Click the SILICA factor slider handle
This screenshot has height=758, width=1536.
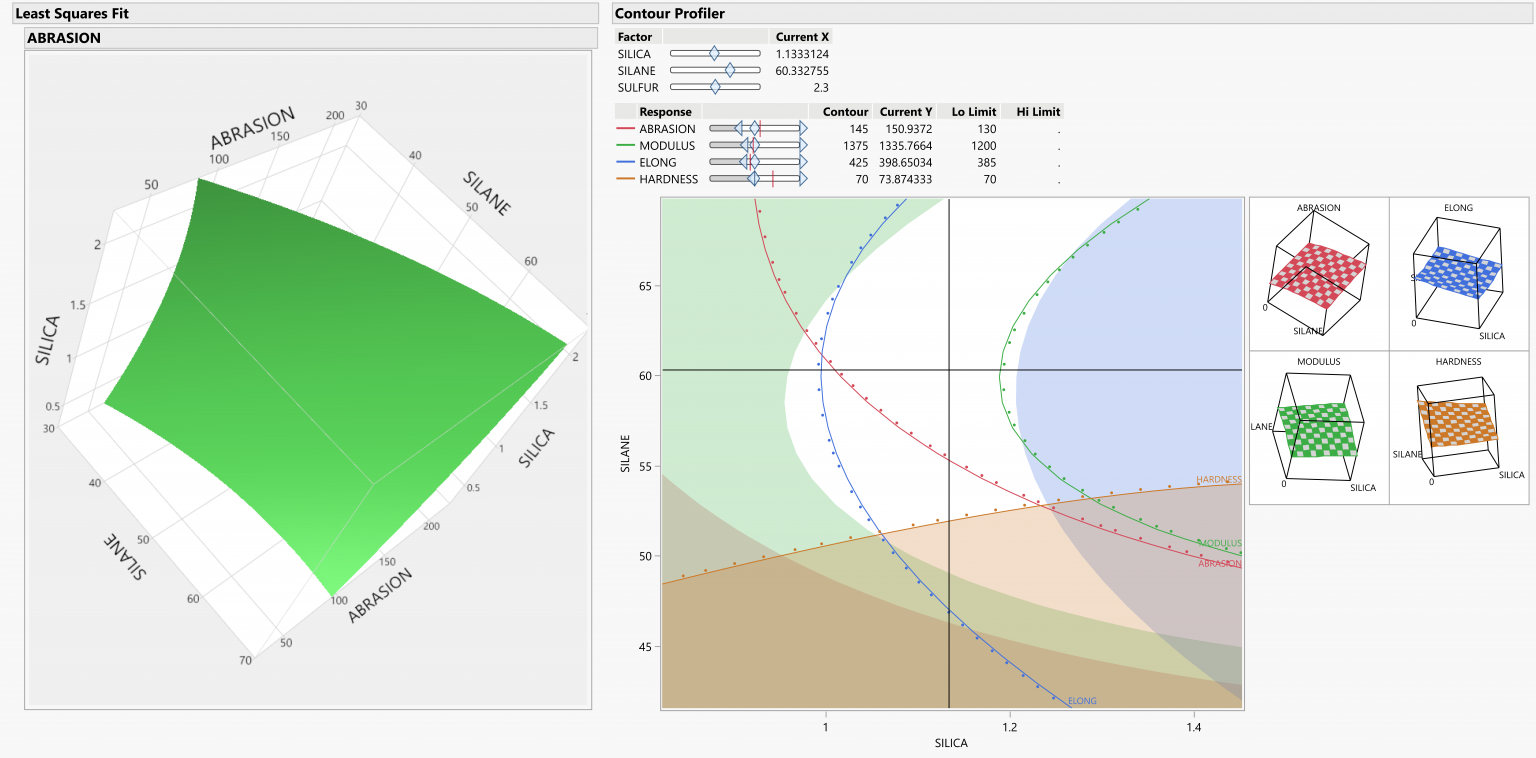pos(715,53)
